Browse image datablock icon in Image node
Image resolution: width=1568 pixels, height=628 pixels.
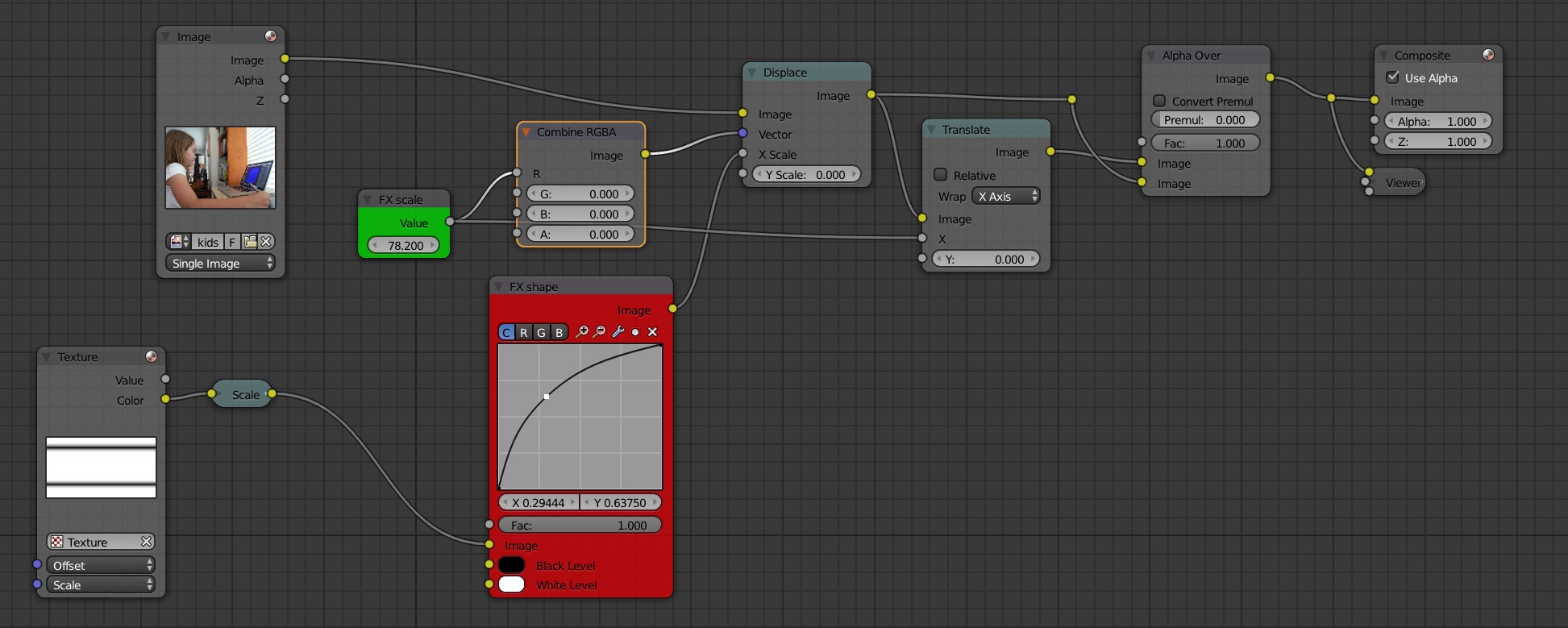coord(179,242)
